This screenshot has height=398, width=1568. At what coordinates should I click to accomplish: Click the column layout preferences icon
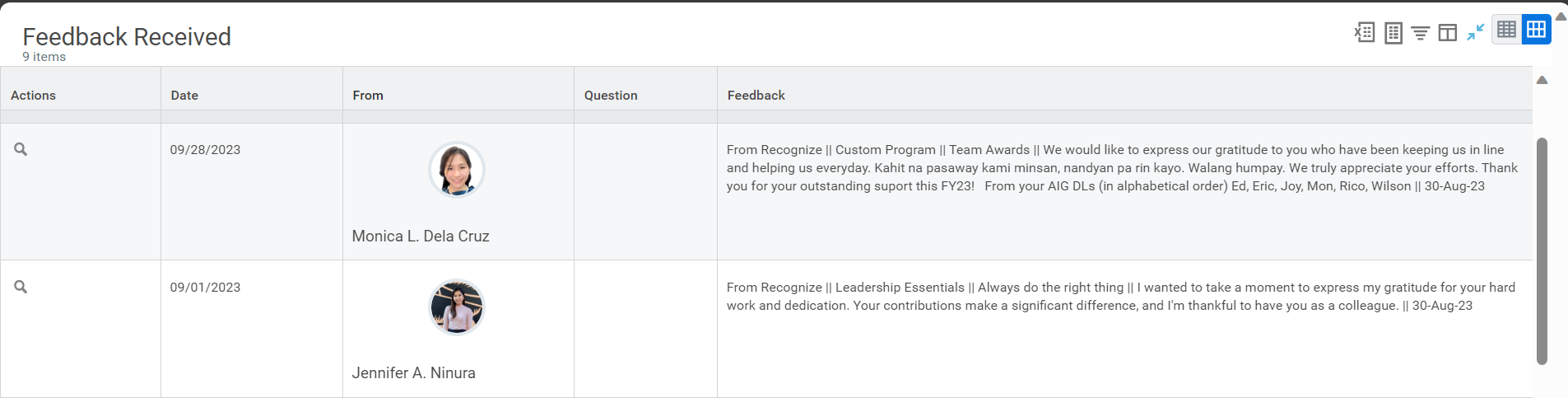1448,33
